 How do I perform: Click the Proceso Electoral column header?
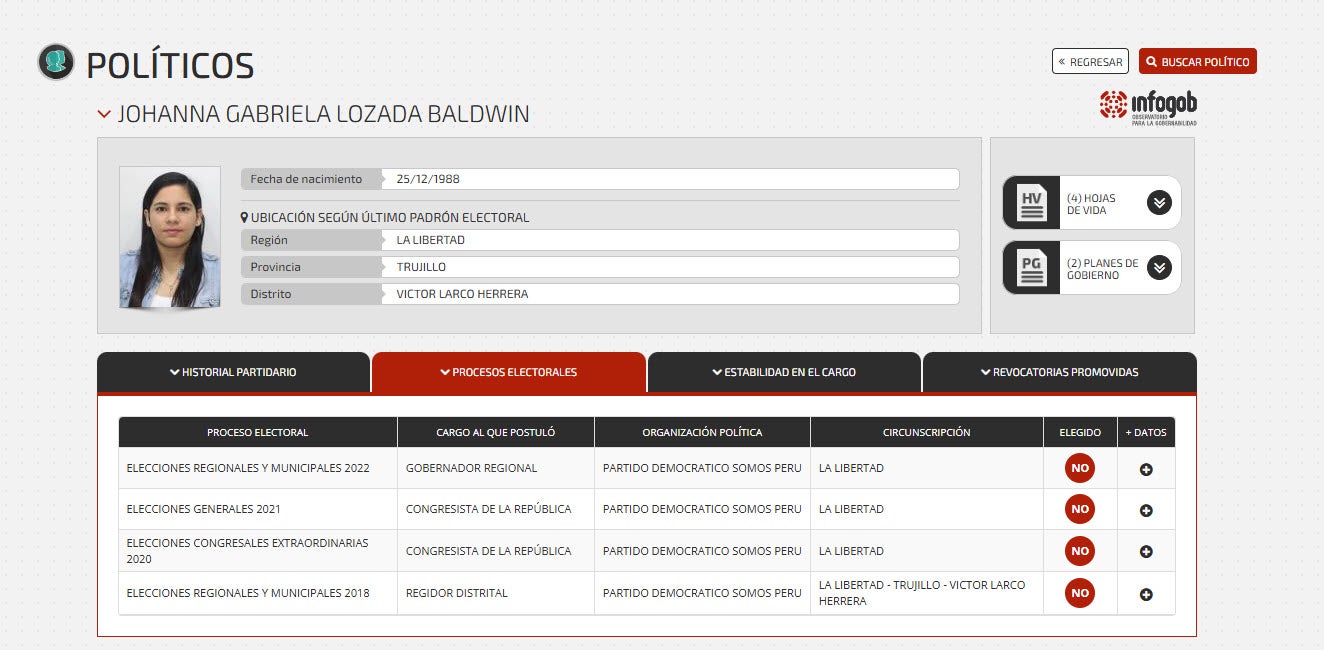(x=257, y=433)
